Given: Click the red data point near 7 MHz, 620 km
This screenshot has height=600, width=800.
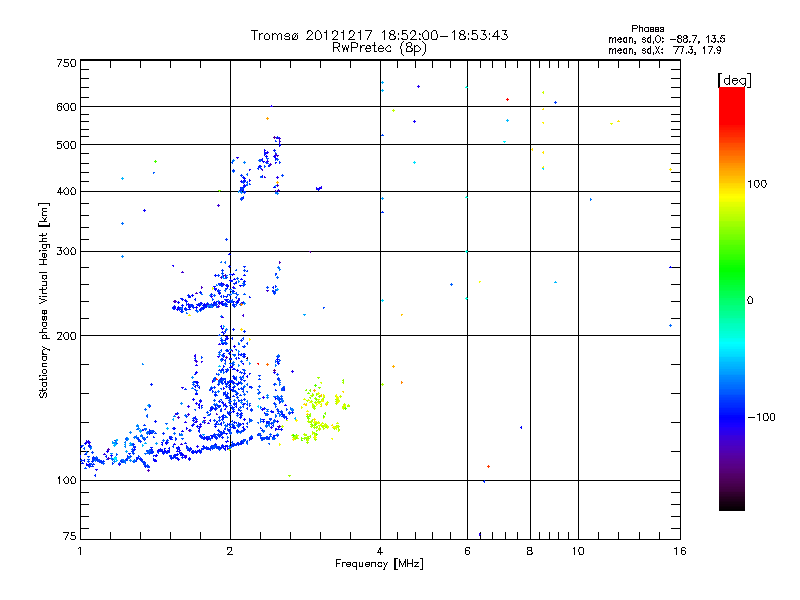Looking at the screenshot, I should pyautogui.click(x=507, y=99).
